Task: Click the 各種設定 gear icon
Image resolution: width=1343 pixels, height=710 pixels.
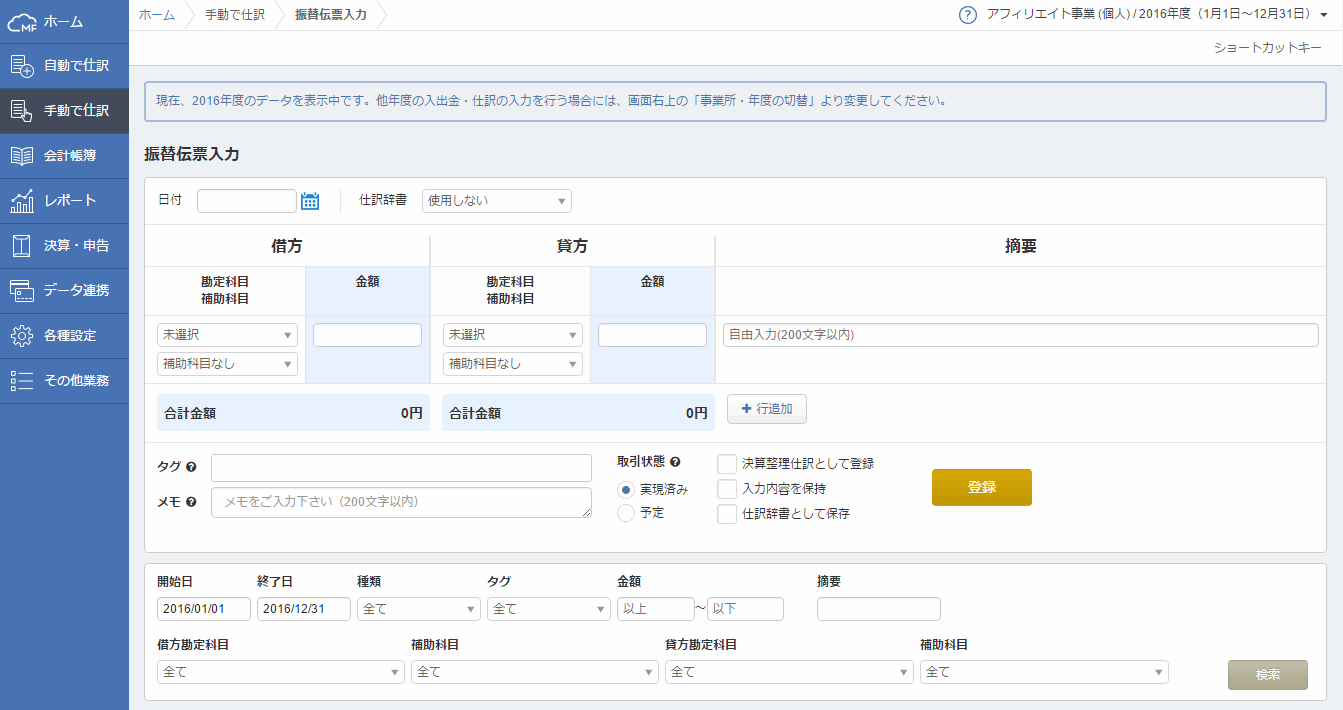Action: coord(22,335)
